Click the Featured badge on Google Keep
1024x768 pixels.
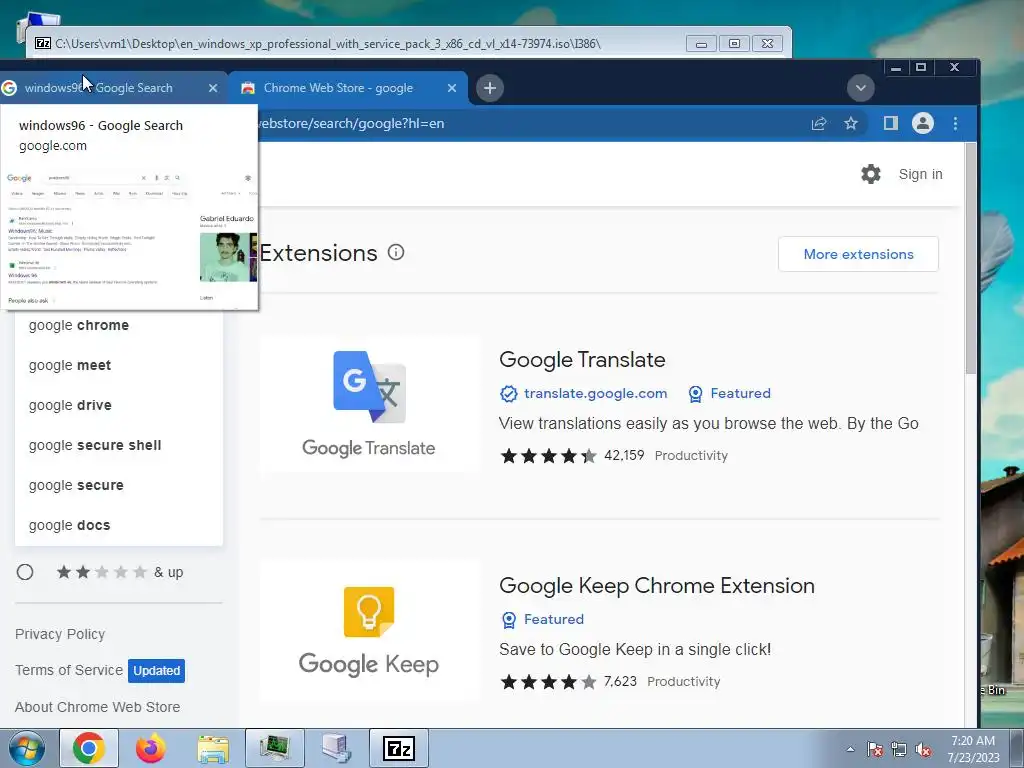tap(542, 619)
